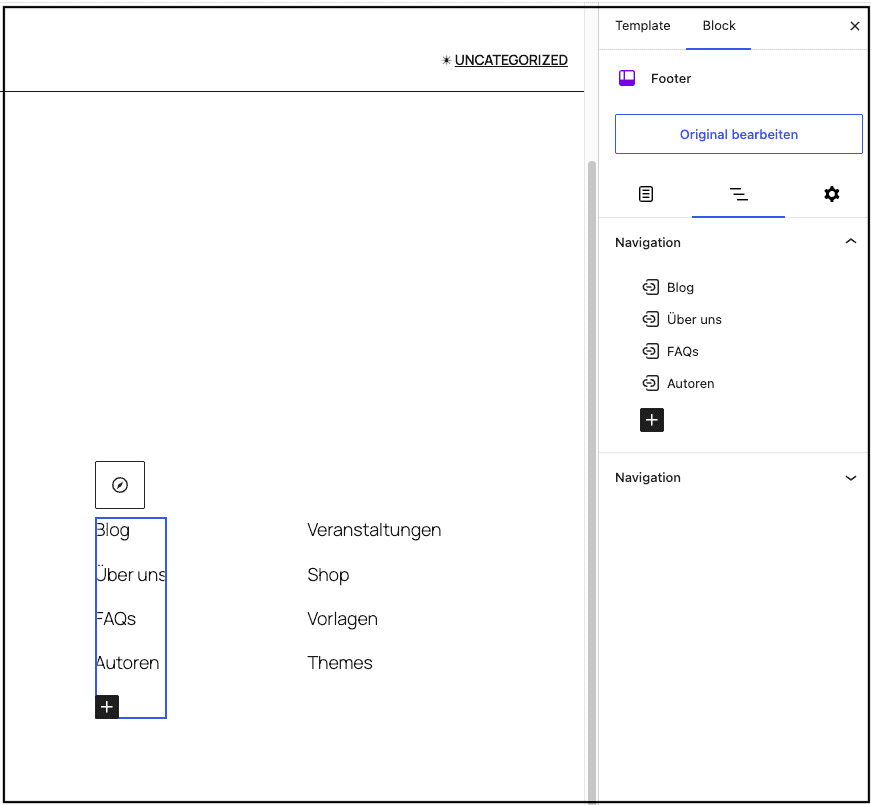This screenshot has width=871, height=805.
Task: Click Shop footer link
Action: pos(328,574)
